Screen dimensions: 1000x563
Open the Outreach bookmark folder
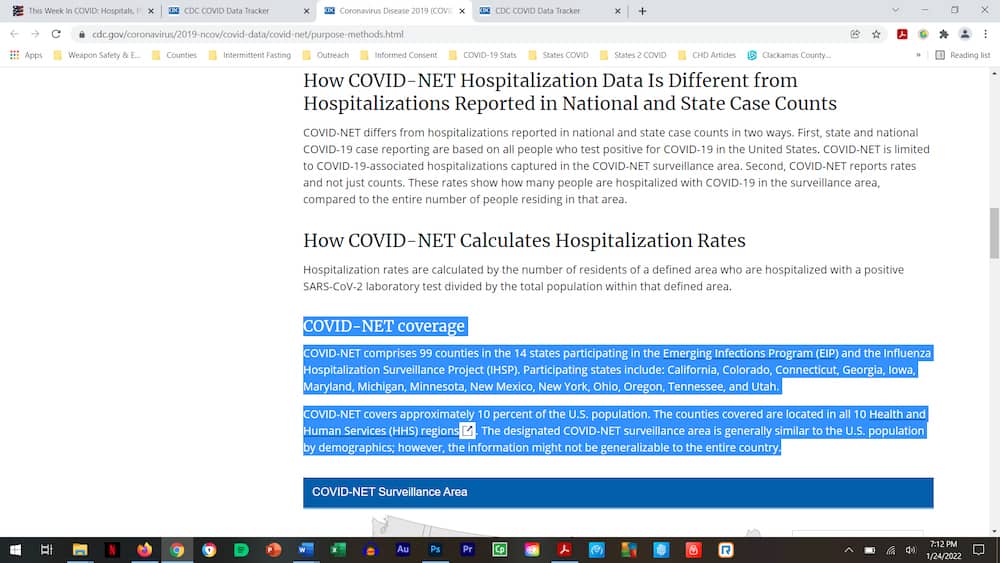(326, 55)
